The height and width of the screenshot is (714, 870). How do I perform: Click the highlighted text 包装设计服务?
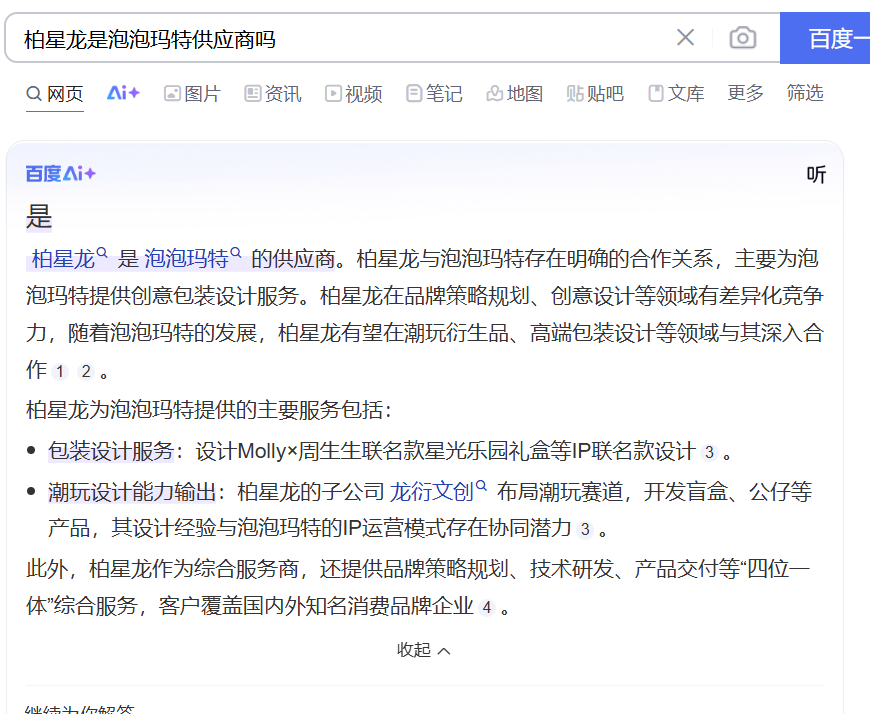[111, 451]
